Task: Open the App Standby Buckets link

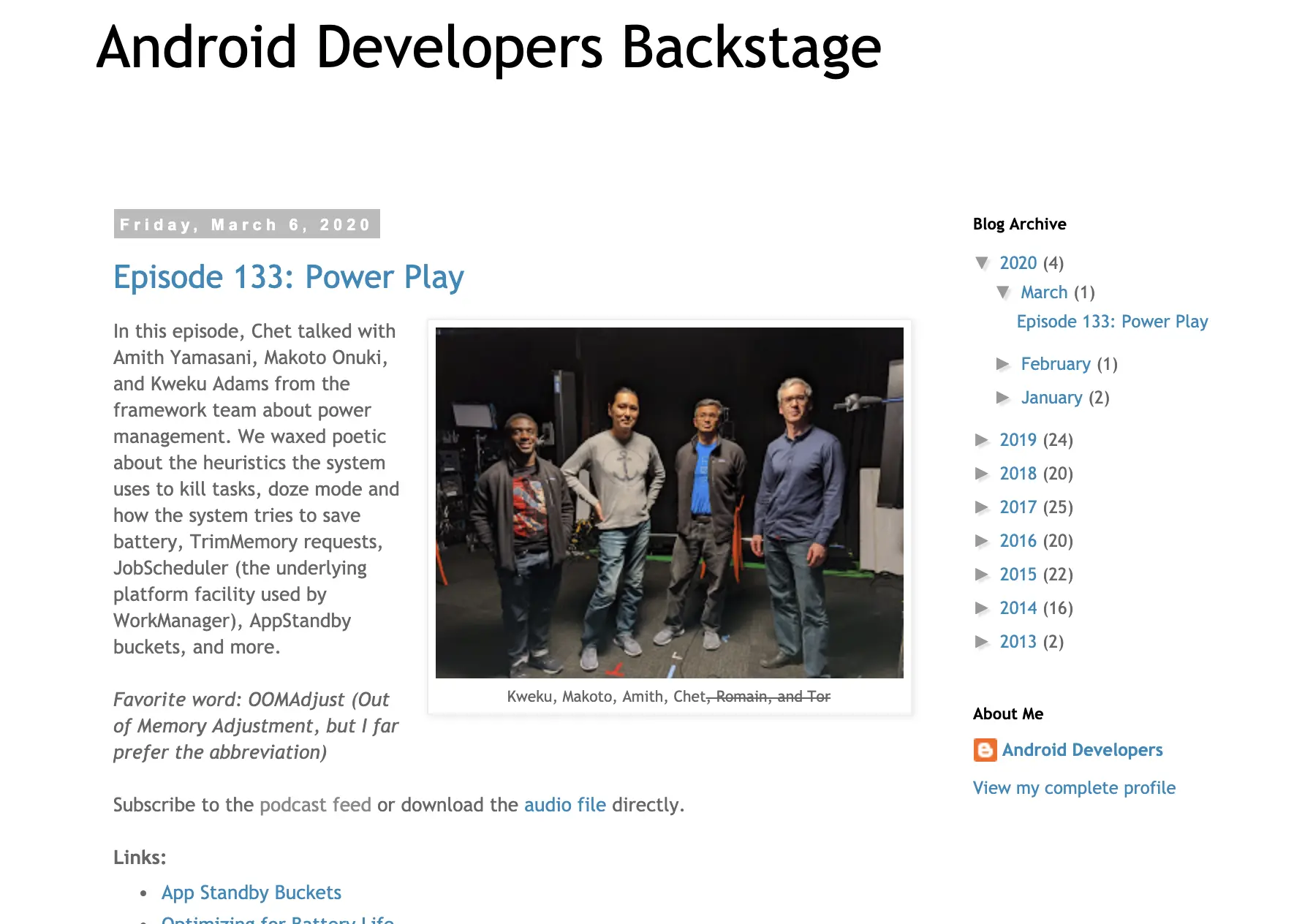Action: 251,893
